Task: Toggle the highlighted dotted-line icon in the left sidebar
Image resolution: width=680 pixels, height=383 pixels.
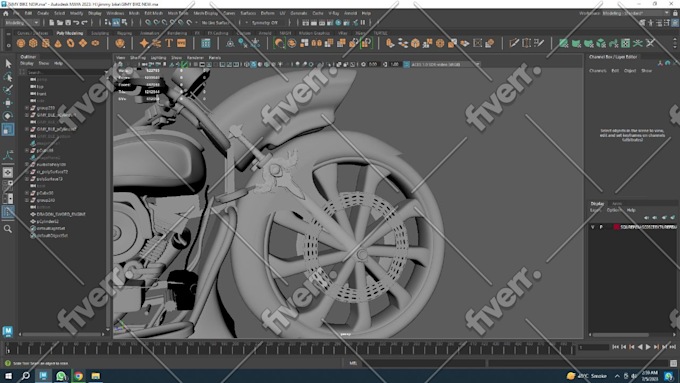Action: (8, 212)
